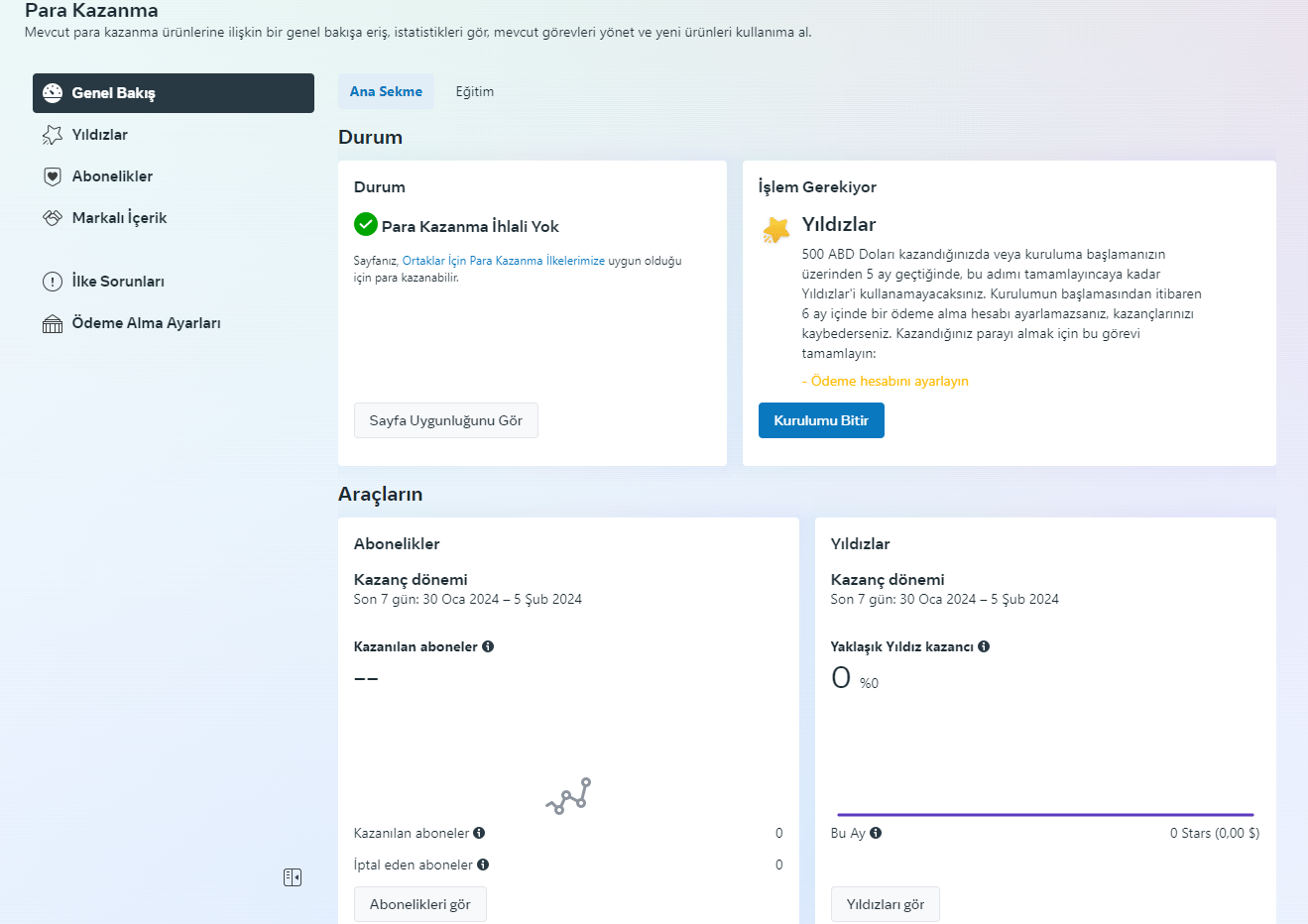Click the Yıldızlar star icon in sidebar

point(53,135)
